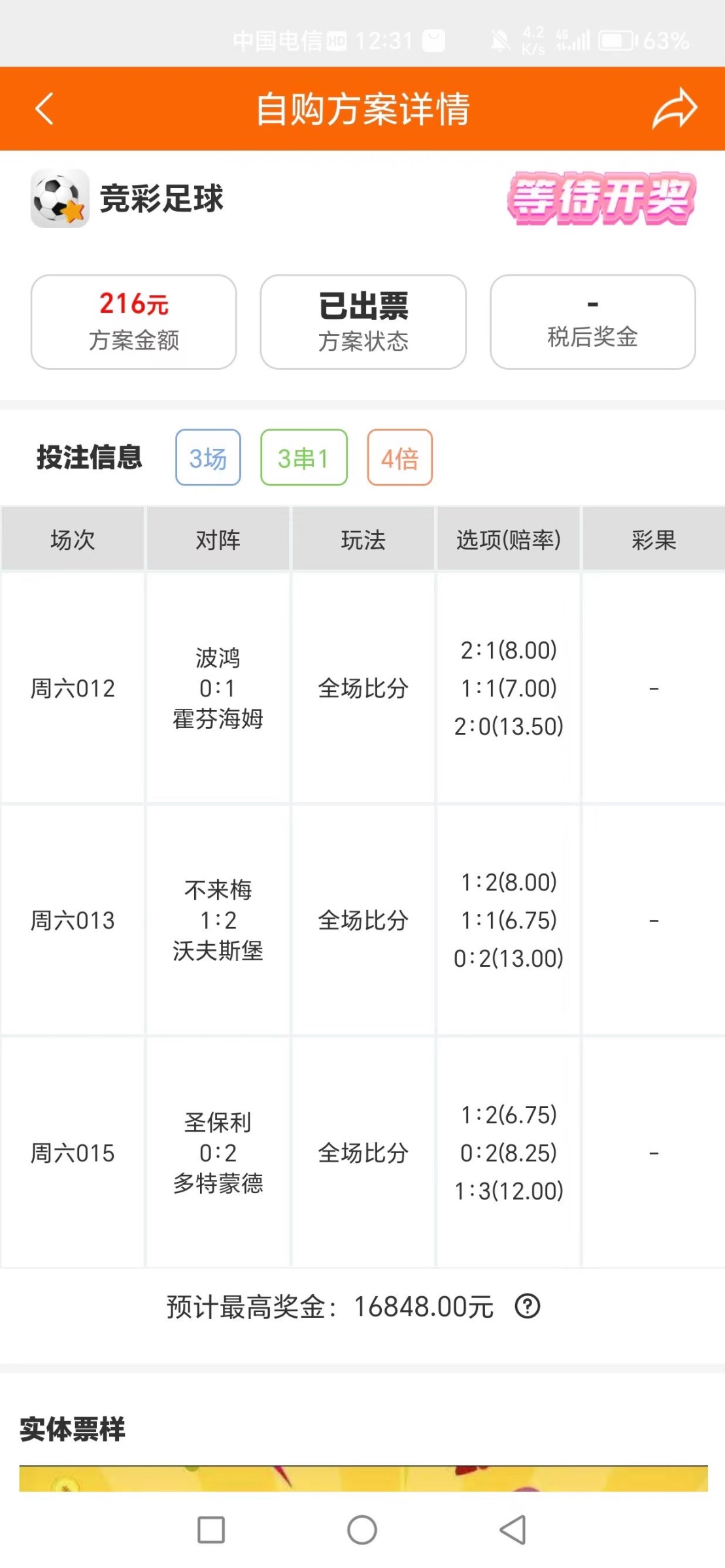
Task: Tap the 竞彩足球 soccer ball icon
Action: 60,199
